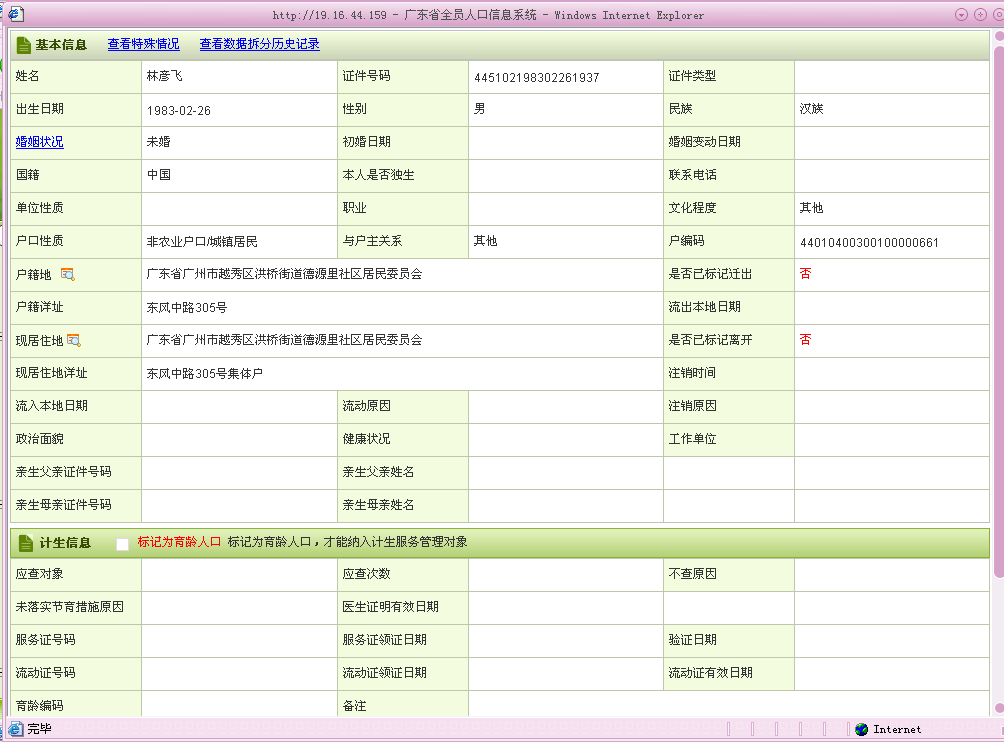Select the ID number 445102198302261937
This screenshot has width=1004, height=742.
(x=535, y=77)
